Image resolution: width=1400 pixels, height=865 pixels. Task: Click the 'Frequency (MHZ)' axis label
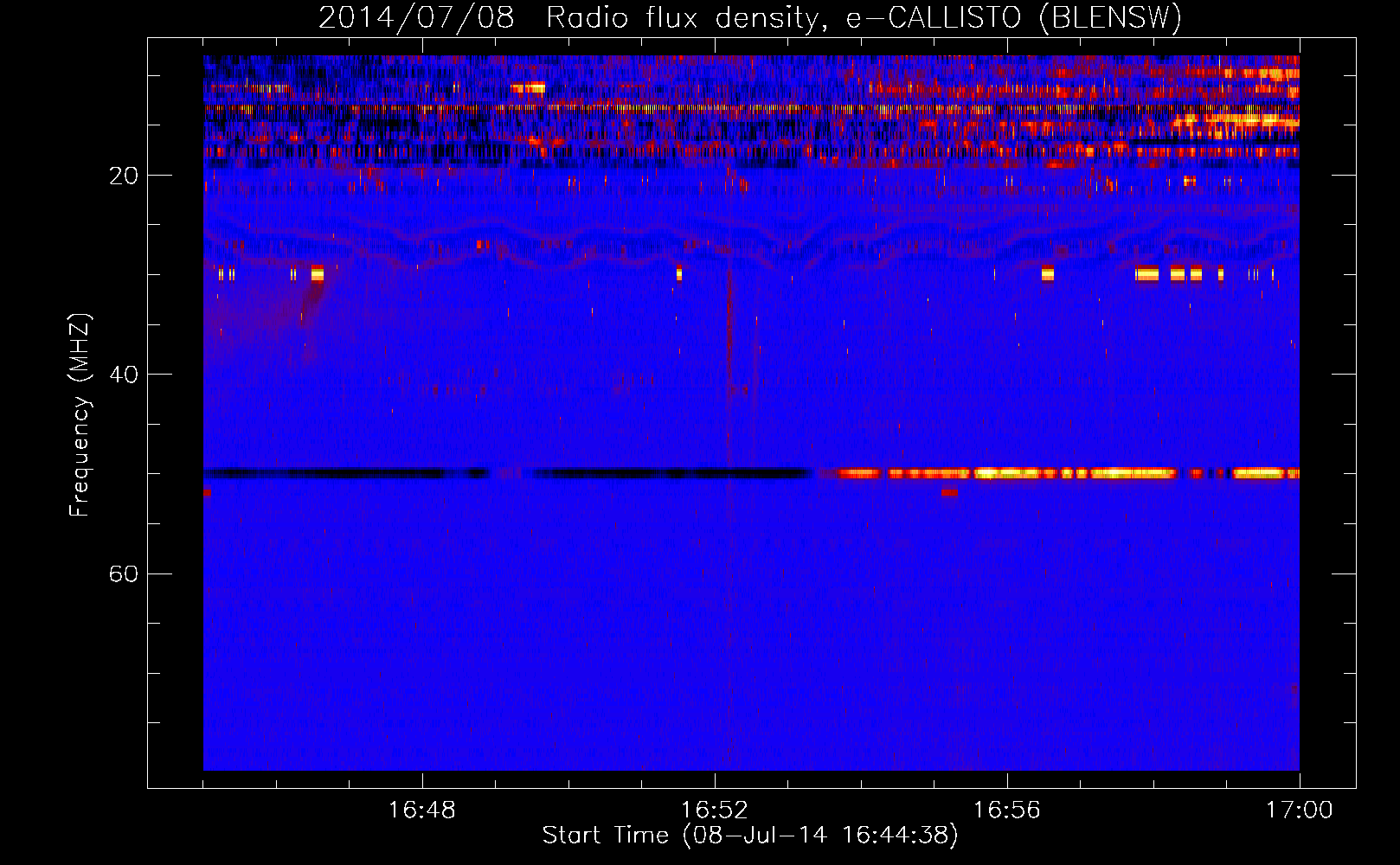80,415
